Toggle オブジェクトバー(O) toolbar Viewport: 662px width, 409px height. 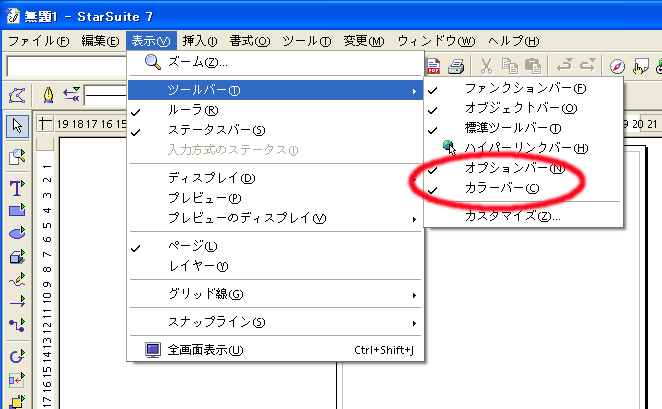[524, 108]
